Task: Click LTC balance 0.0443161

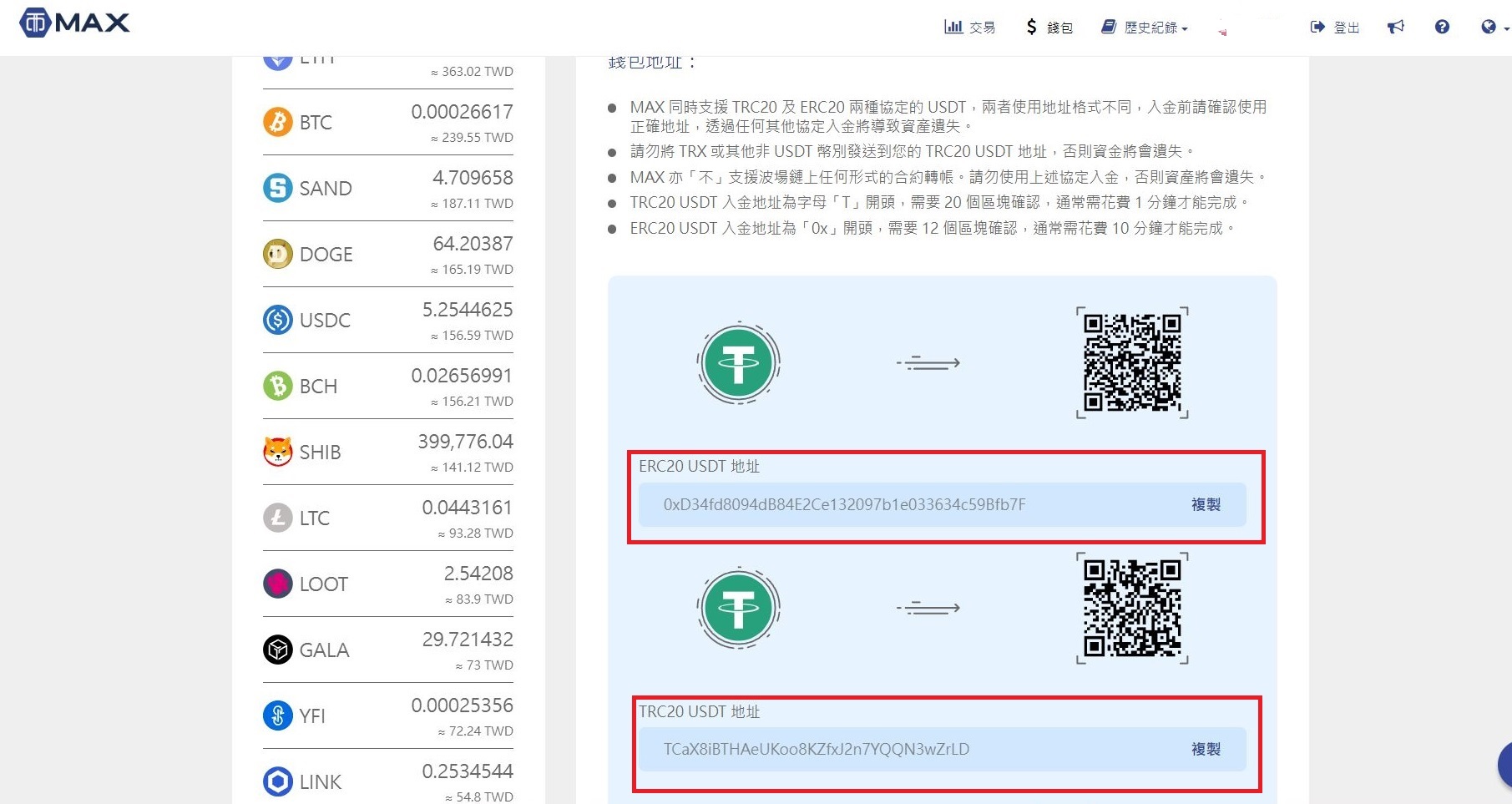Action: pos(468,508)
